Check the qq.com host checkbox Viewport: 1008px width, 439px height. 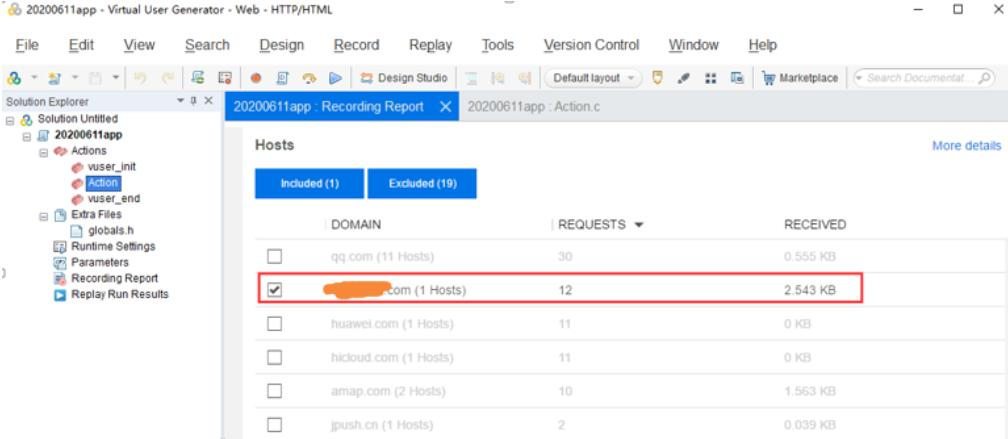click(274, 257)
